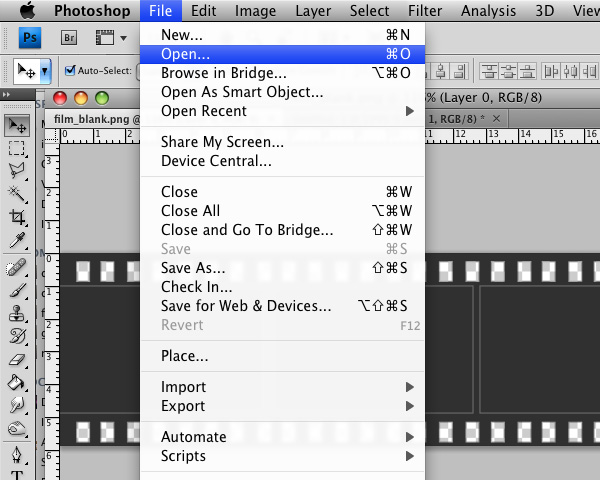Switch to the Eraser tool
600x480 pixels.
click(17, 360)
